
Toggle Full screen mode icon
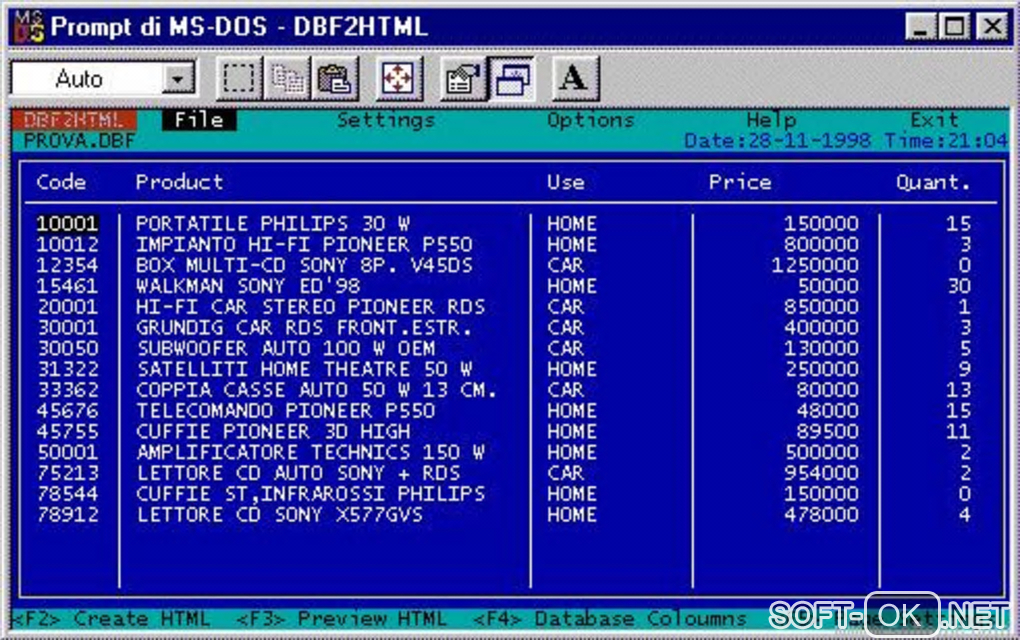[x=398, y=79]
